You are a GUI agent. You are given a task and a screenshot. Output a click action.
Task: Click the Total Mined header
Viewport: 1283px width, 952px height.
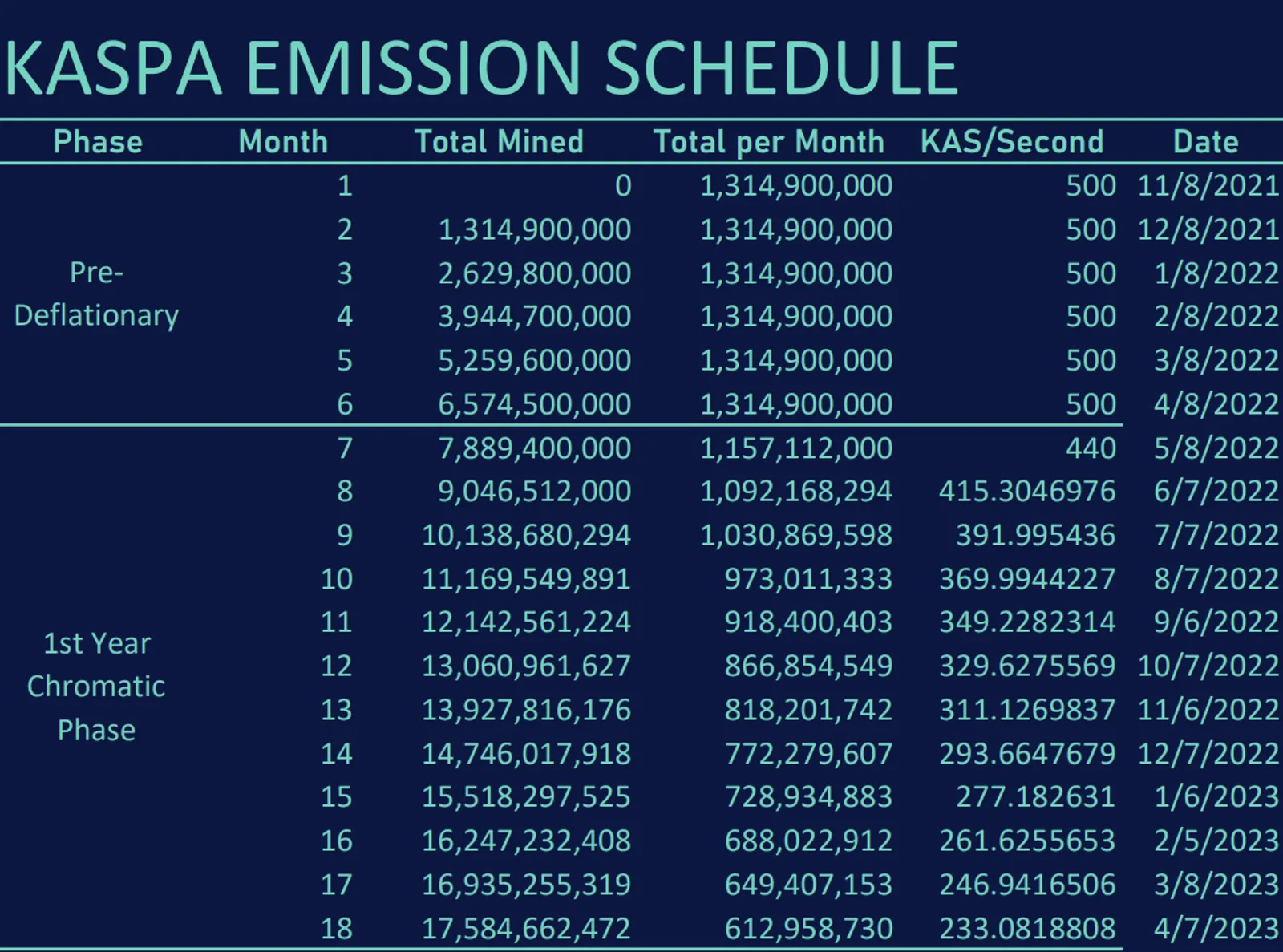tap(499, 142)
